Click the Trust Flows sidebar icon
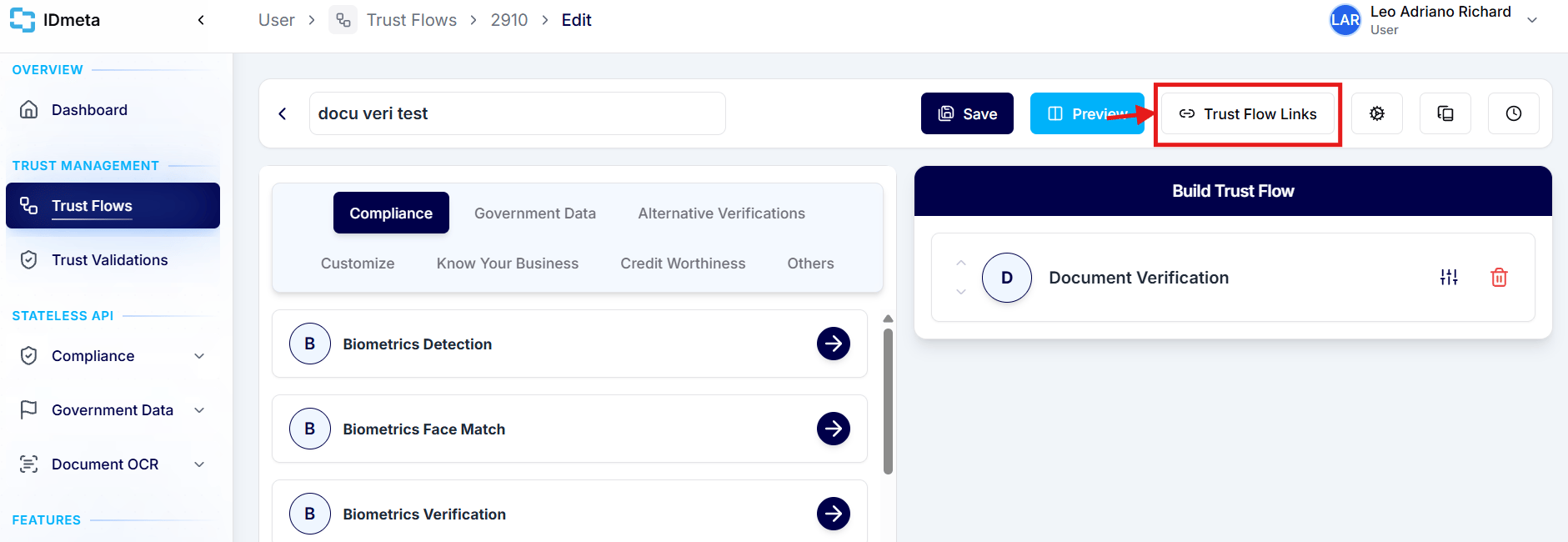This screenshot has width=1568, height=542. click(29, 206)
